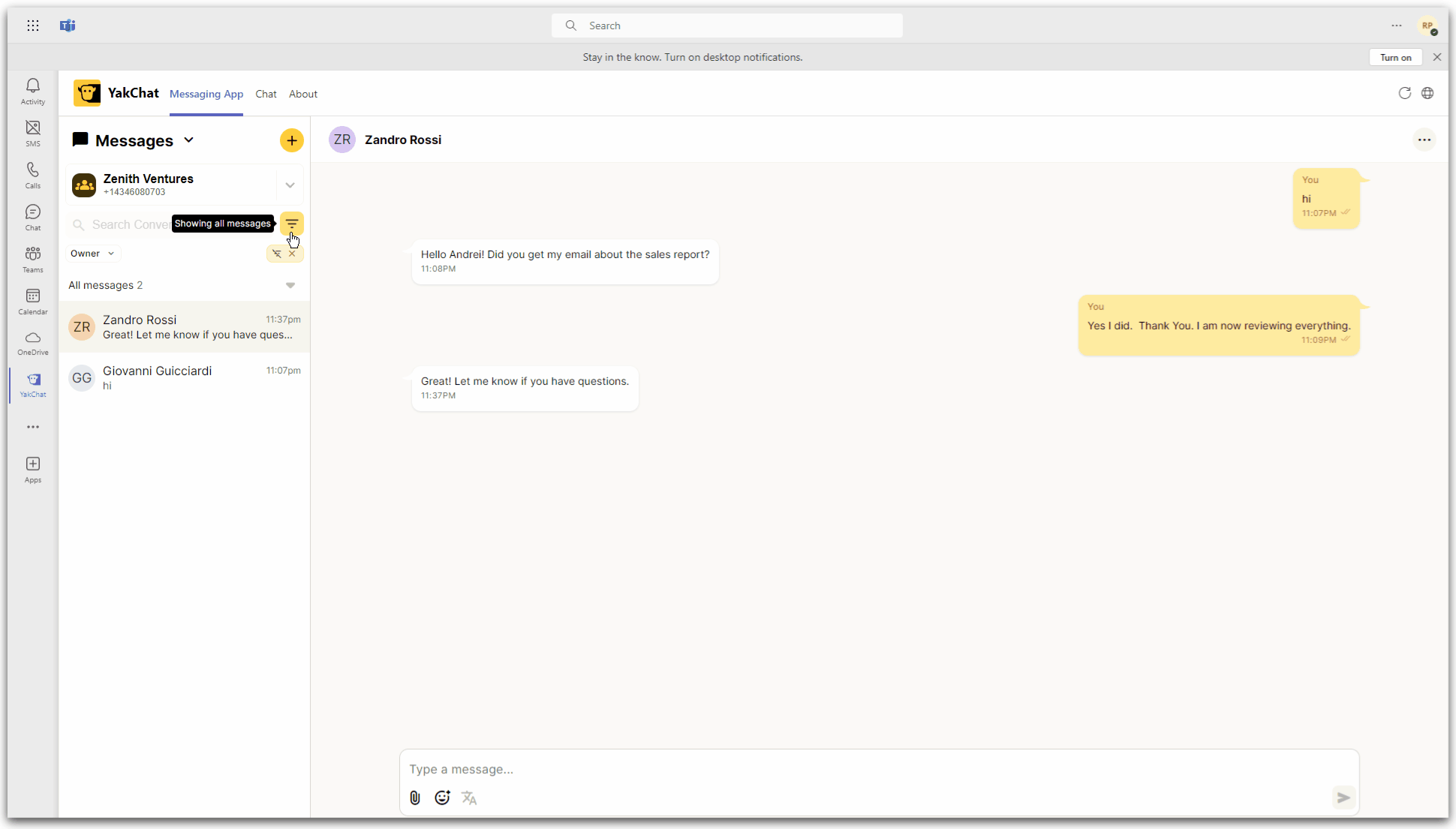This screenshot has height=829, width=1456.
Task: Click the Type a message field
Action: pos(879,769)
